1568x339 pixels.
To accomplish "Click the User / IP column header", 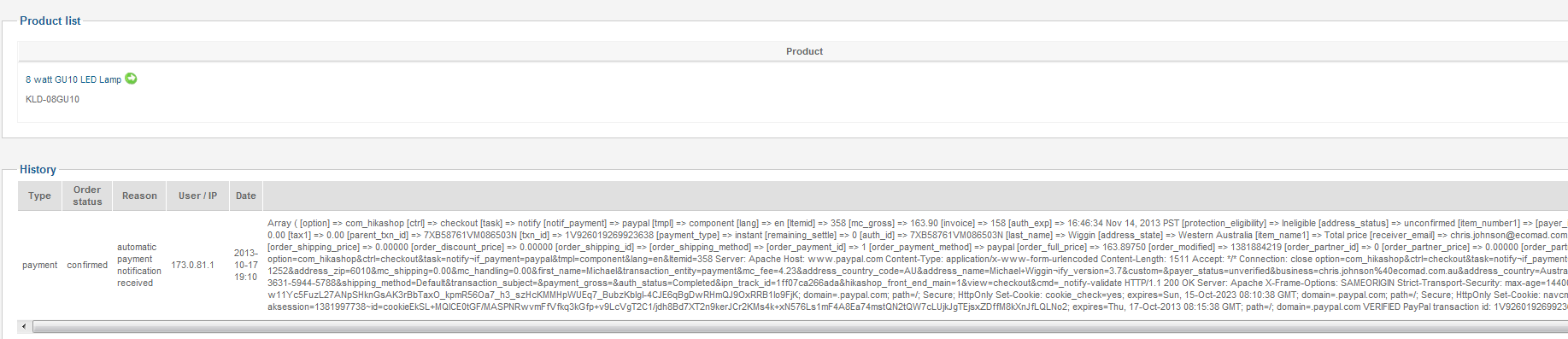I will click(197, 196).
